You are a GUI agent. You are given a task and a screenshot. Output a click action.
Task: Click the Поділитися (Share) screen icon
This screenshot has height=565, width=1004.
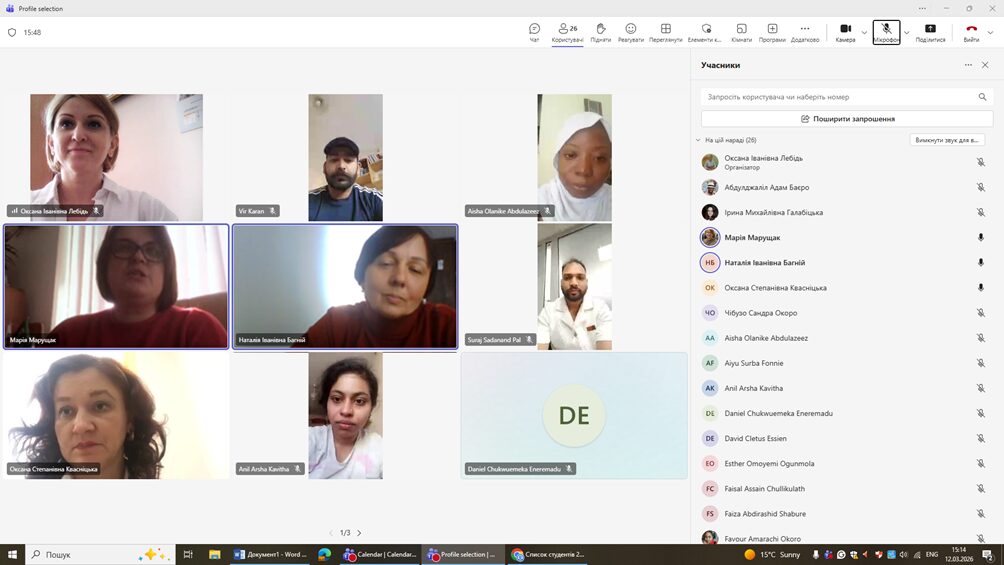930,29
